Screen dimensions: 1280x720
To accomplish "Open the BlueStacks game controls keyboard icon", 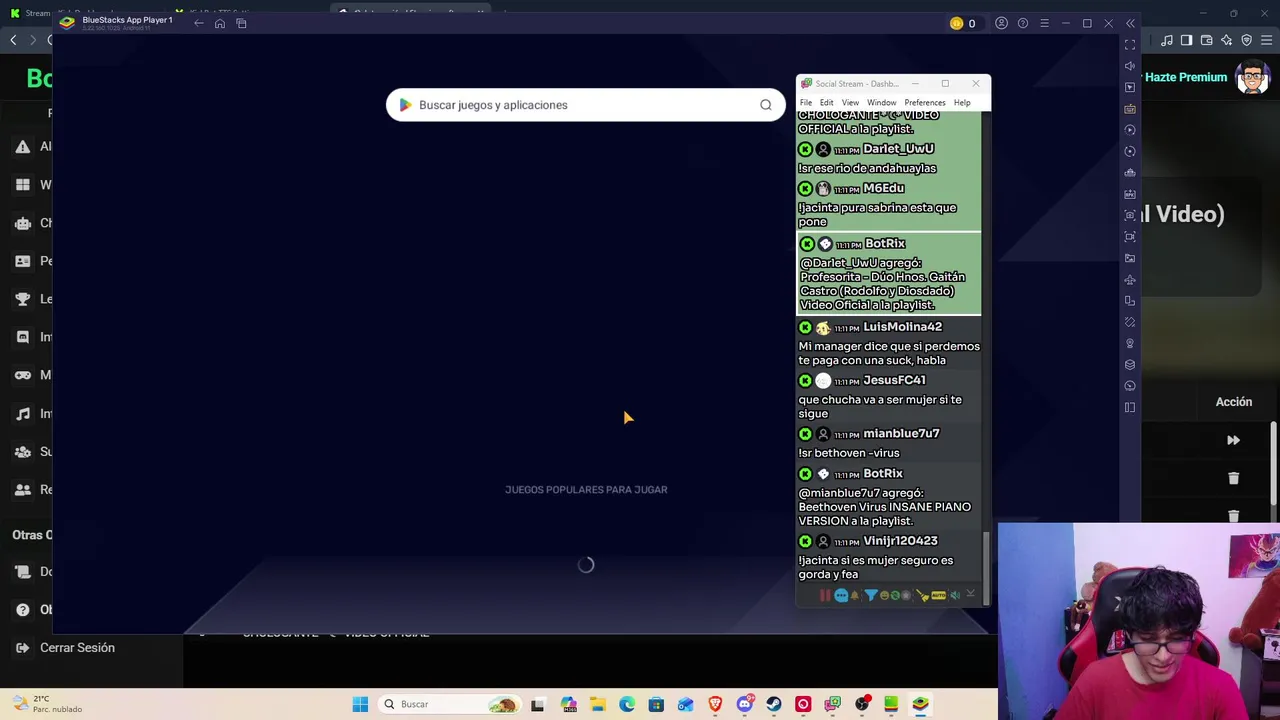I will pos(1130,109).
